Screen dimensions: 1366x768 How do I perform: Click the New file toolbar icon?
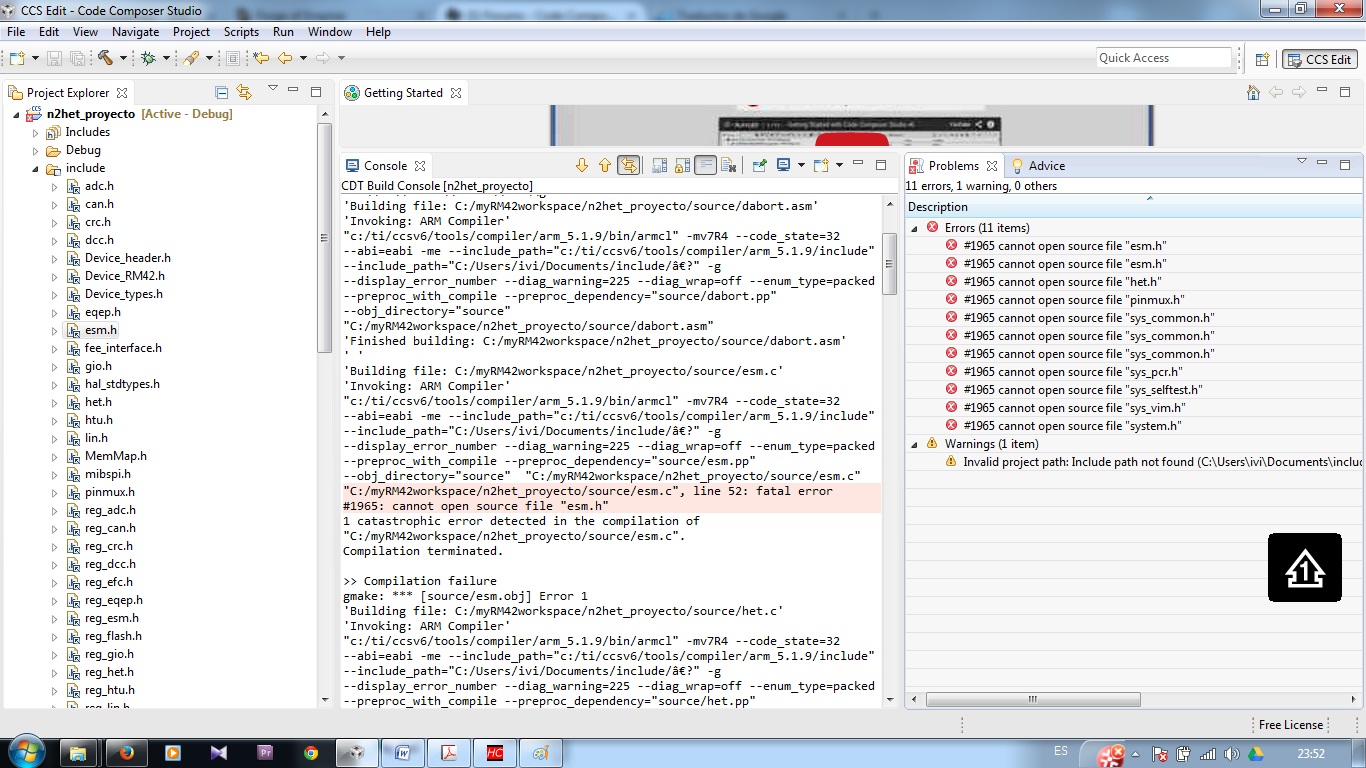pos(17,58)
